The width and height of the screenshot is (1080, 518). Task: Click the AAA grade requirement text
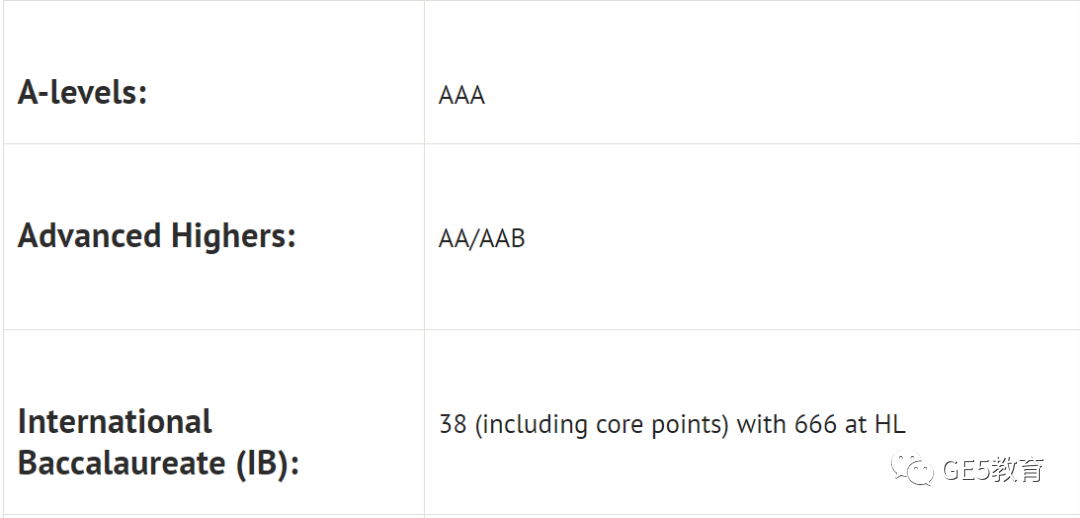pyautogui.click(x=461, y=95)
